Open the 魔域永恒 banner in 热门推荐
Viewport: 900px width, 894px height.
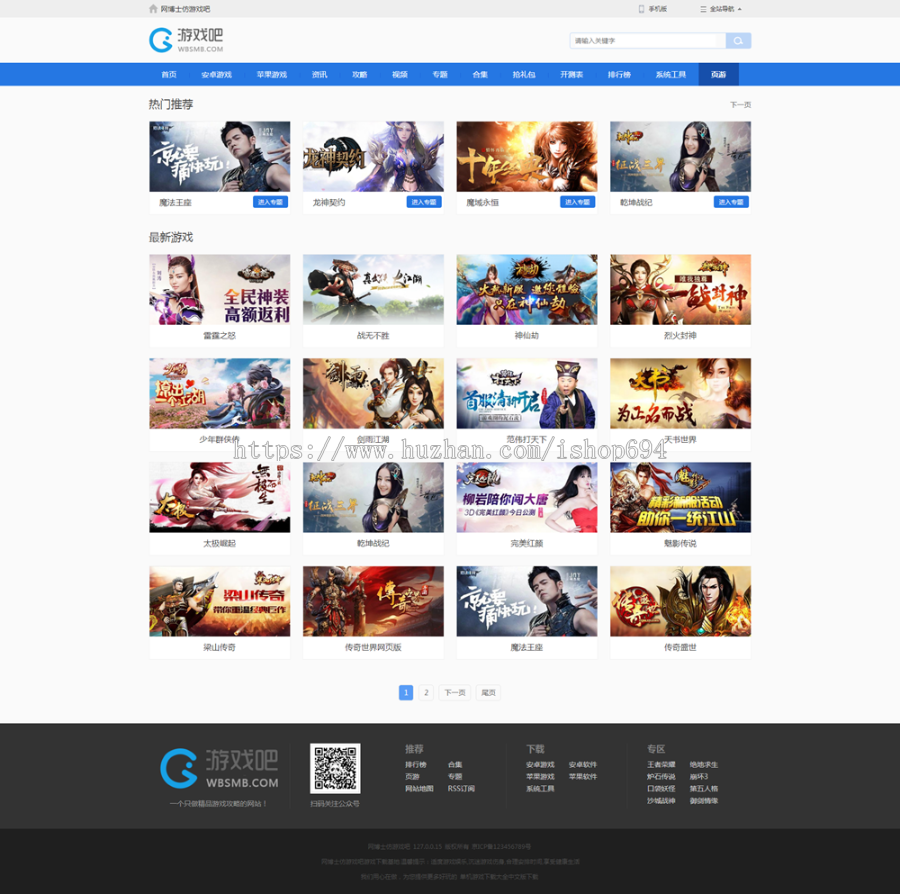coord(527,156)
